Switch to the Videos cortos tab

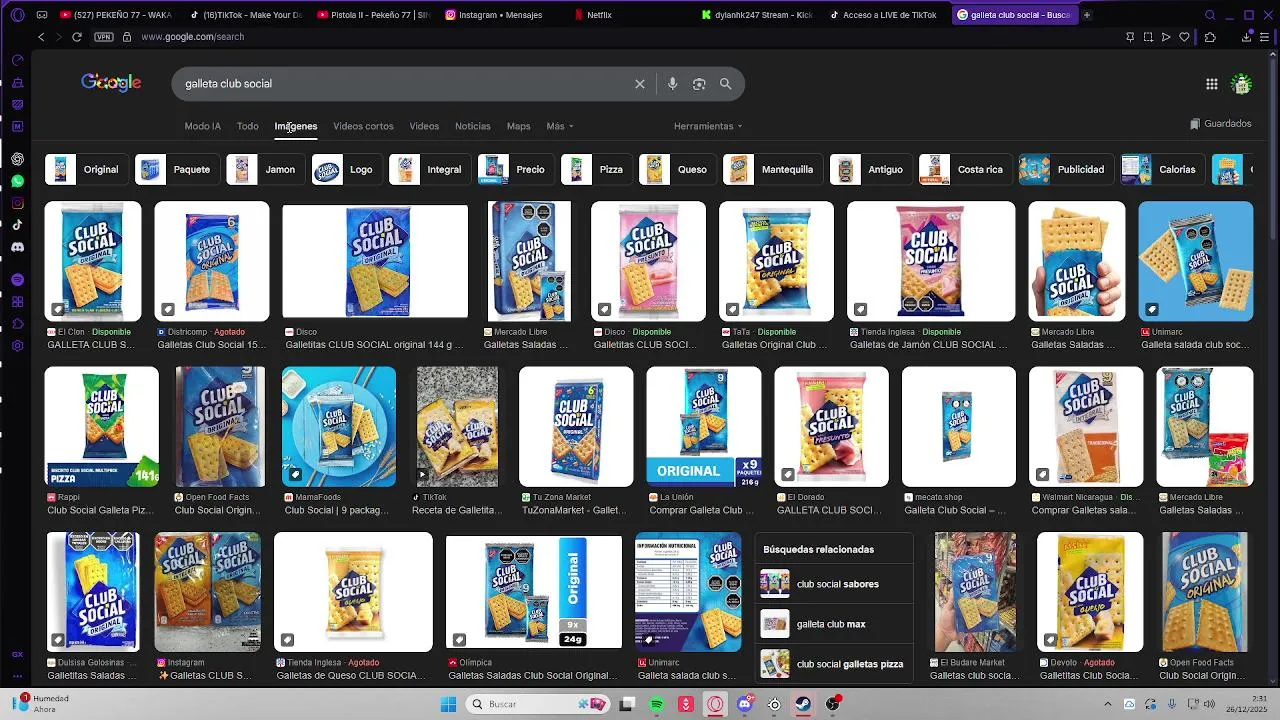[x=363, y=126]
